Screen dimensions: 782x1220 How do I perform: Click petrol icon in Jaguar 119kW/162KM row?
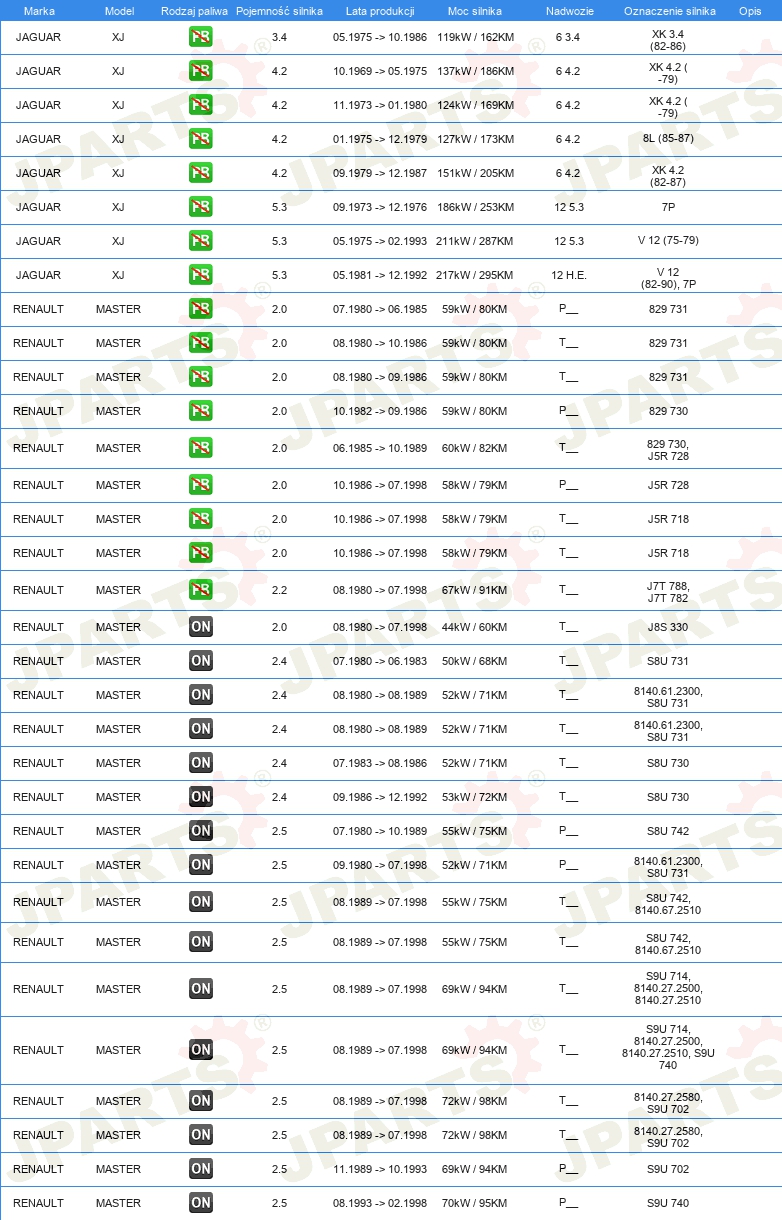coord(201,38)
